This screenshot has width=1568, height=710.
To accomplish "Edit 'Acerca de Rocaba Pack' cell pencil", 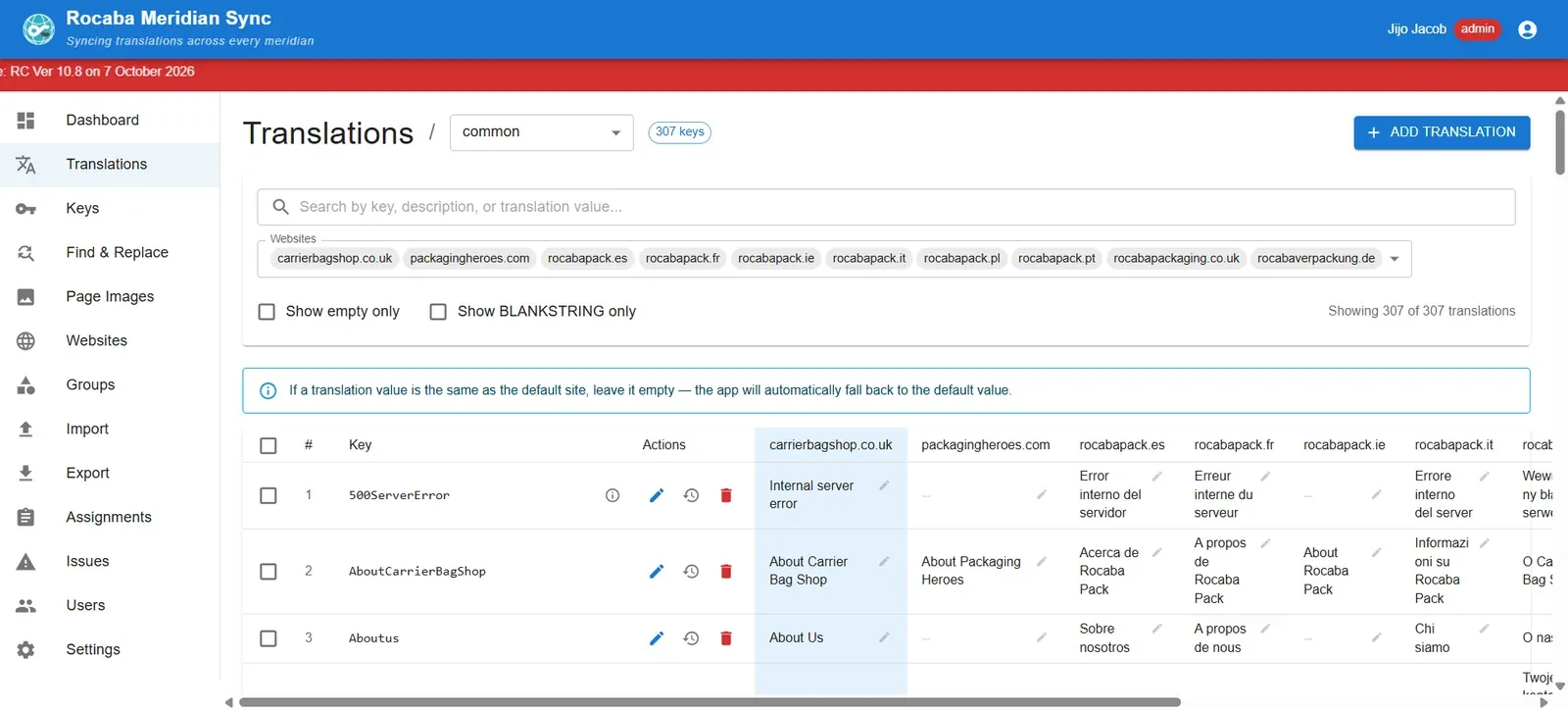I will 1156,553.
